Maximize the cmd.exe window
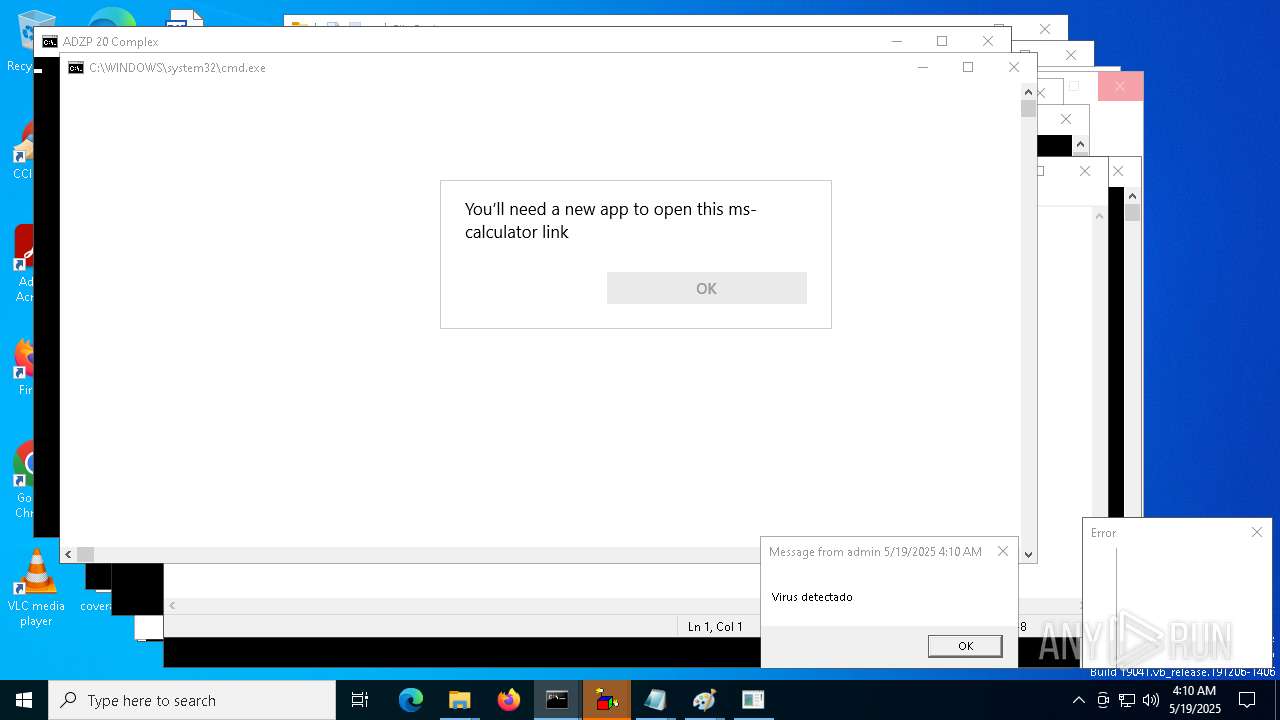Screen dimensions: 1280x720 coord(967,67)
